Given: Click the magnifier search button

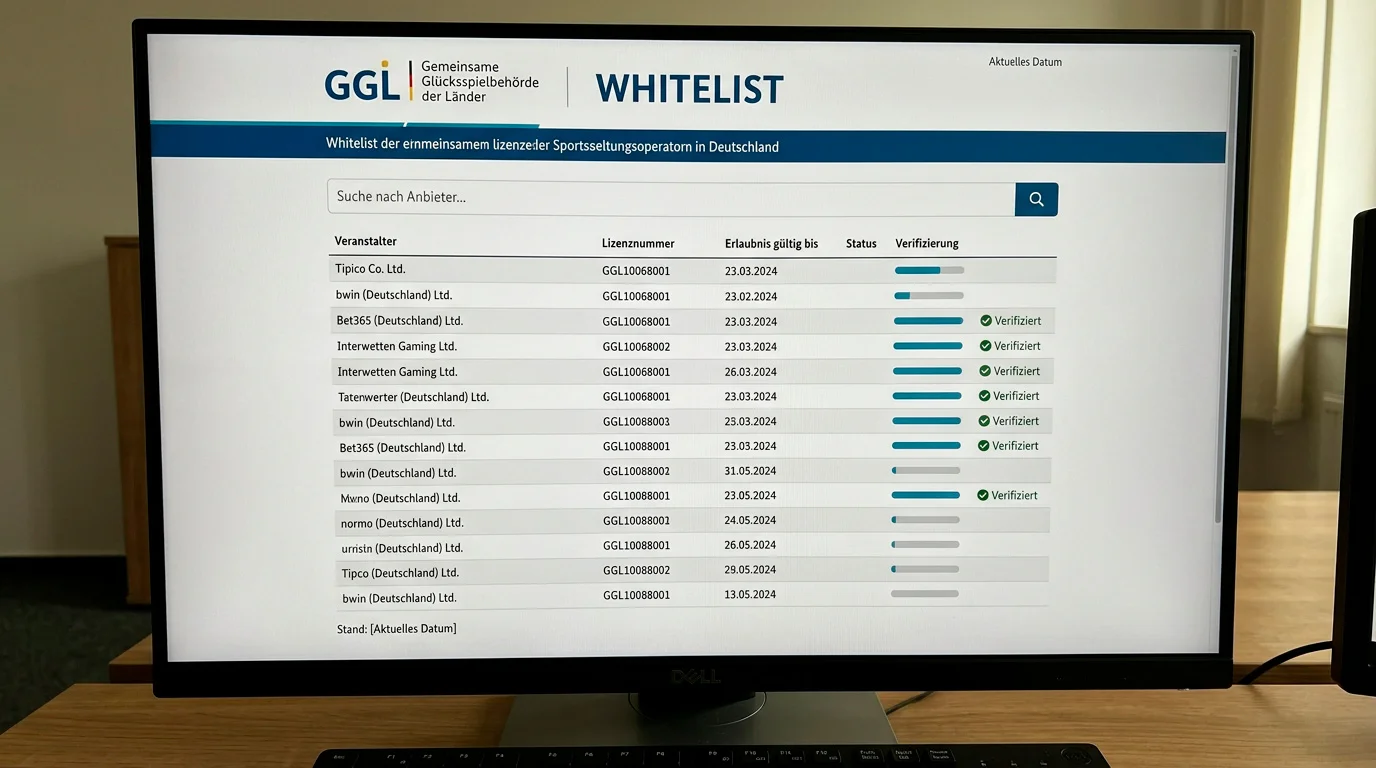Looking at the screenshot, I should 1036,199.
